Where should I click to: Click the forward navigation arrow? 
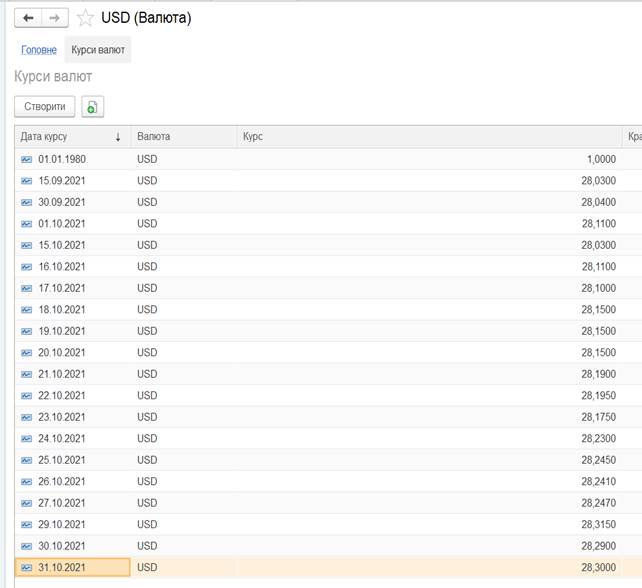[x=55, y=18]
